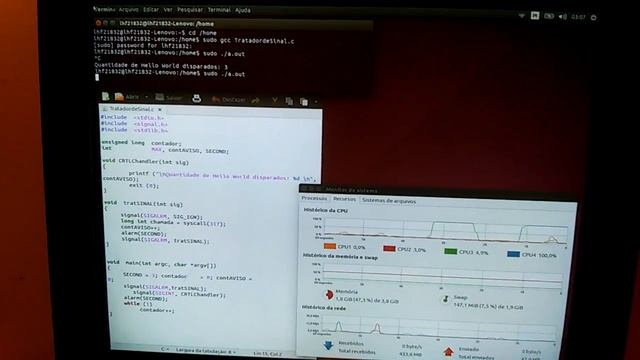Viewport: 640px width, 360px height.
Task: Click the 'void CRTLChandler(int sig)' line
Action: [x=146, y=162]
